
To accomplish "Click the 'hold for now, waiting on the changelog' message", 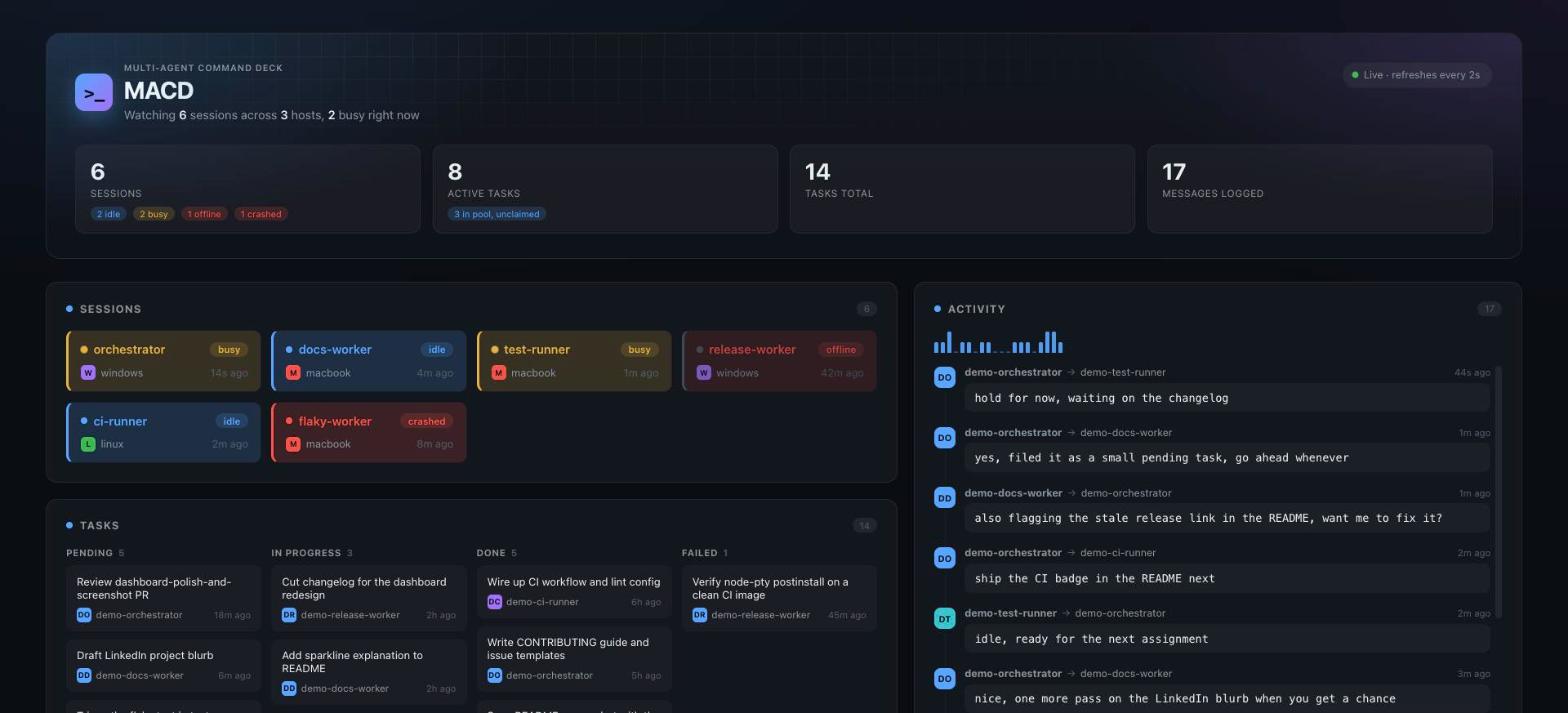I will coord(1227,398).
